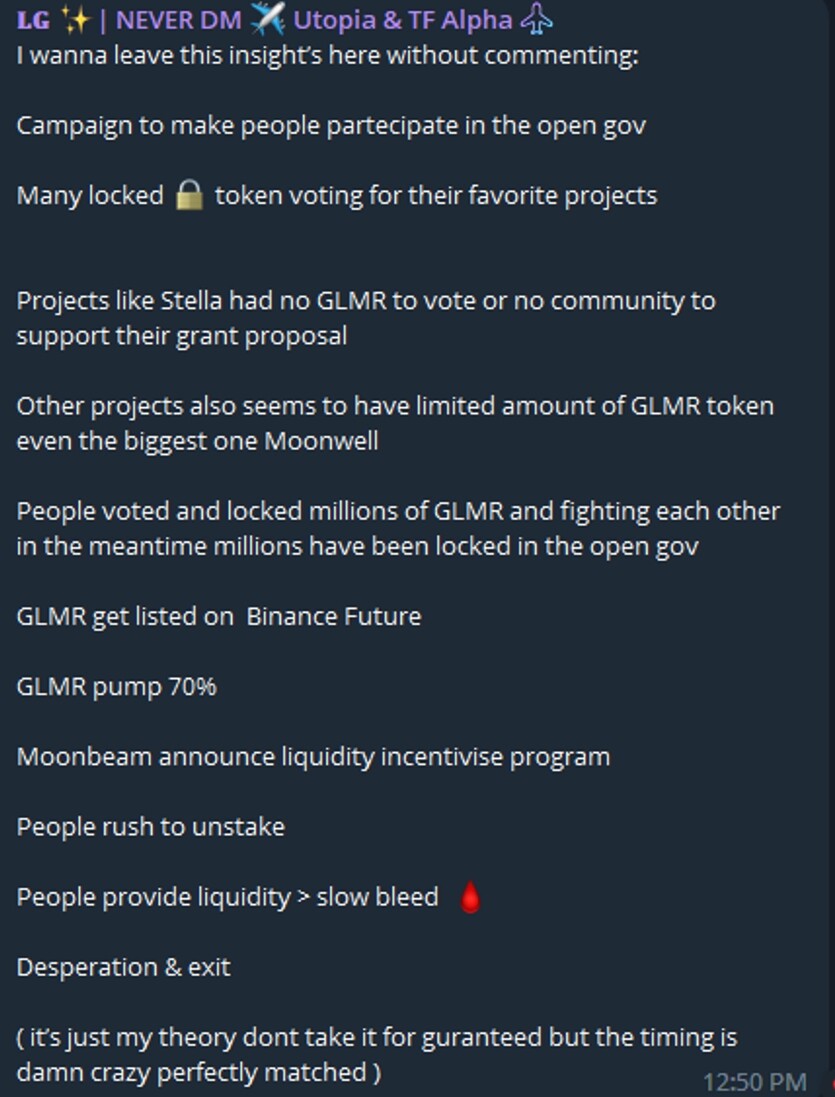835x1097 pixels.
Task: Click the Moonbeam liquidity incentivise program line
Action: tap(313, 757)
